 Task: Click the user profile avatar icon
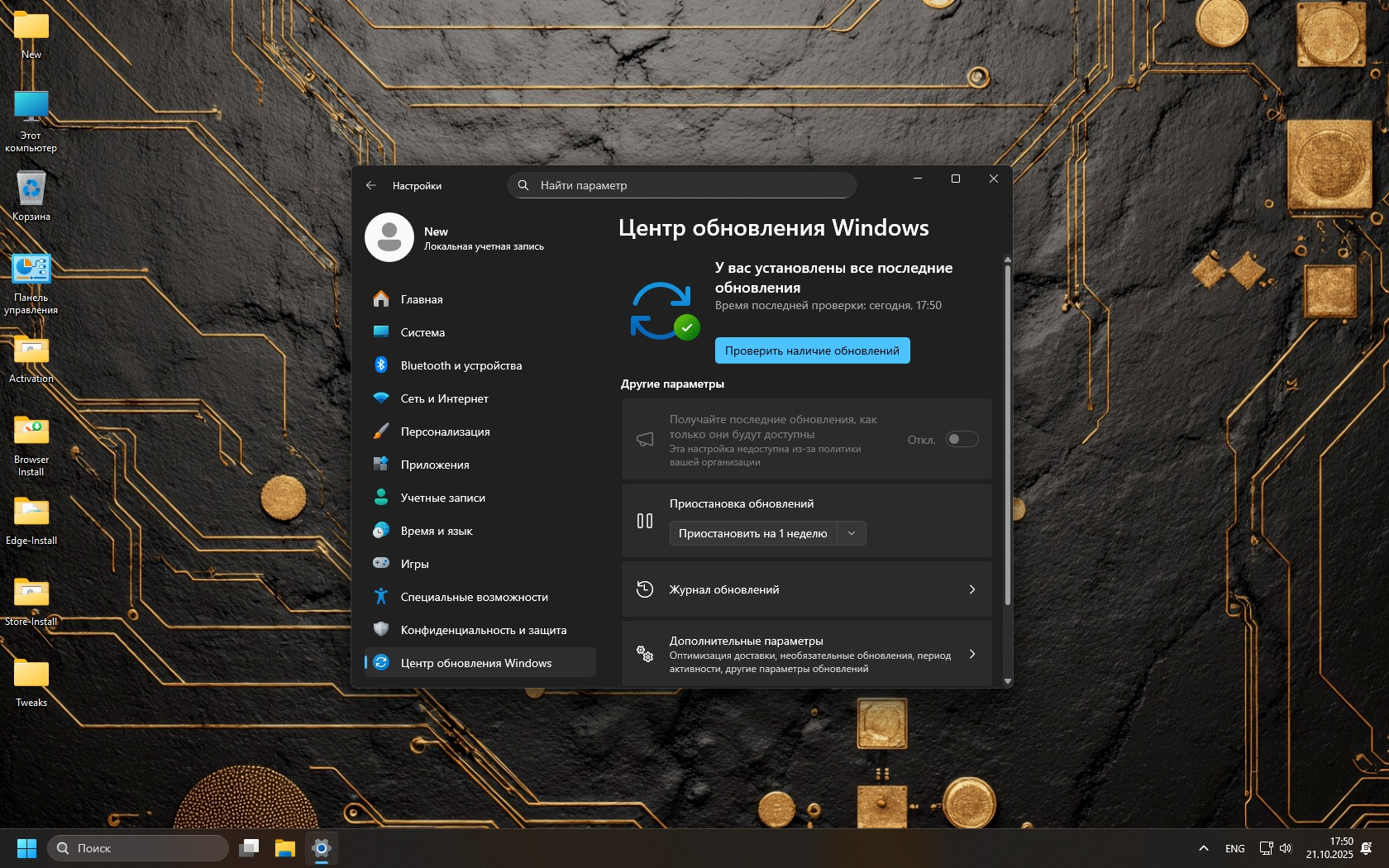(389, 237)
